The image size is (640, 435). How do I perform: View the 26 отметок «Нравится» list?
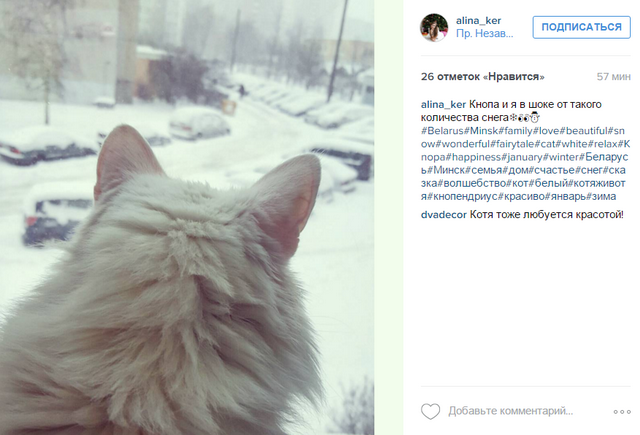pyautogui.click(x=482, y=77)
